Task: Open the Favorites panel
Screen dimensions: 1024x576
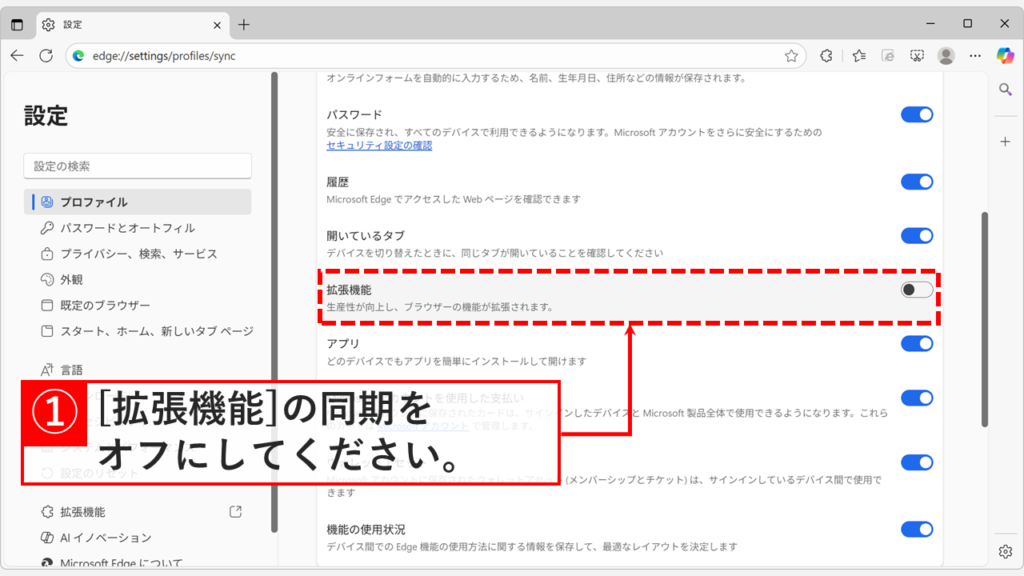Action: coord(858,57)
